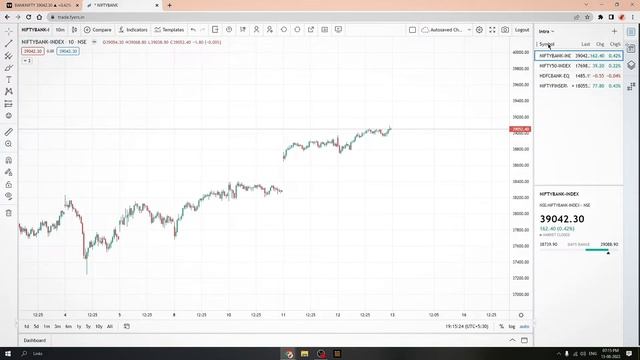Toggle magnet mode in the left toolbar
The image size is (640, 360).
click(9, 160)
